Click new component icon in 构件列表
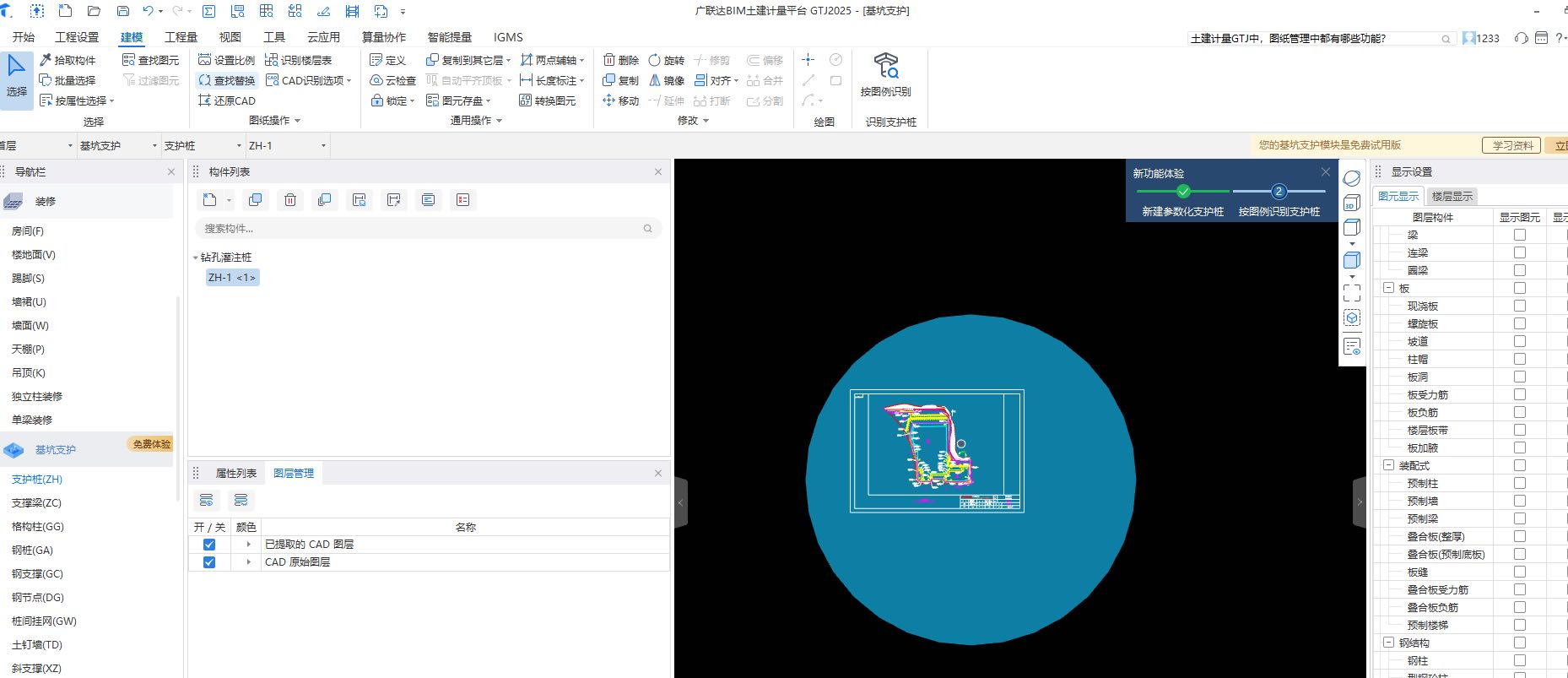This screenshot has width=1568, height=678. tap(209, 200)
